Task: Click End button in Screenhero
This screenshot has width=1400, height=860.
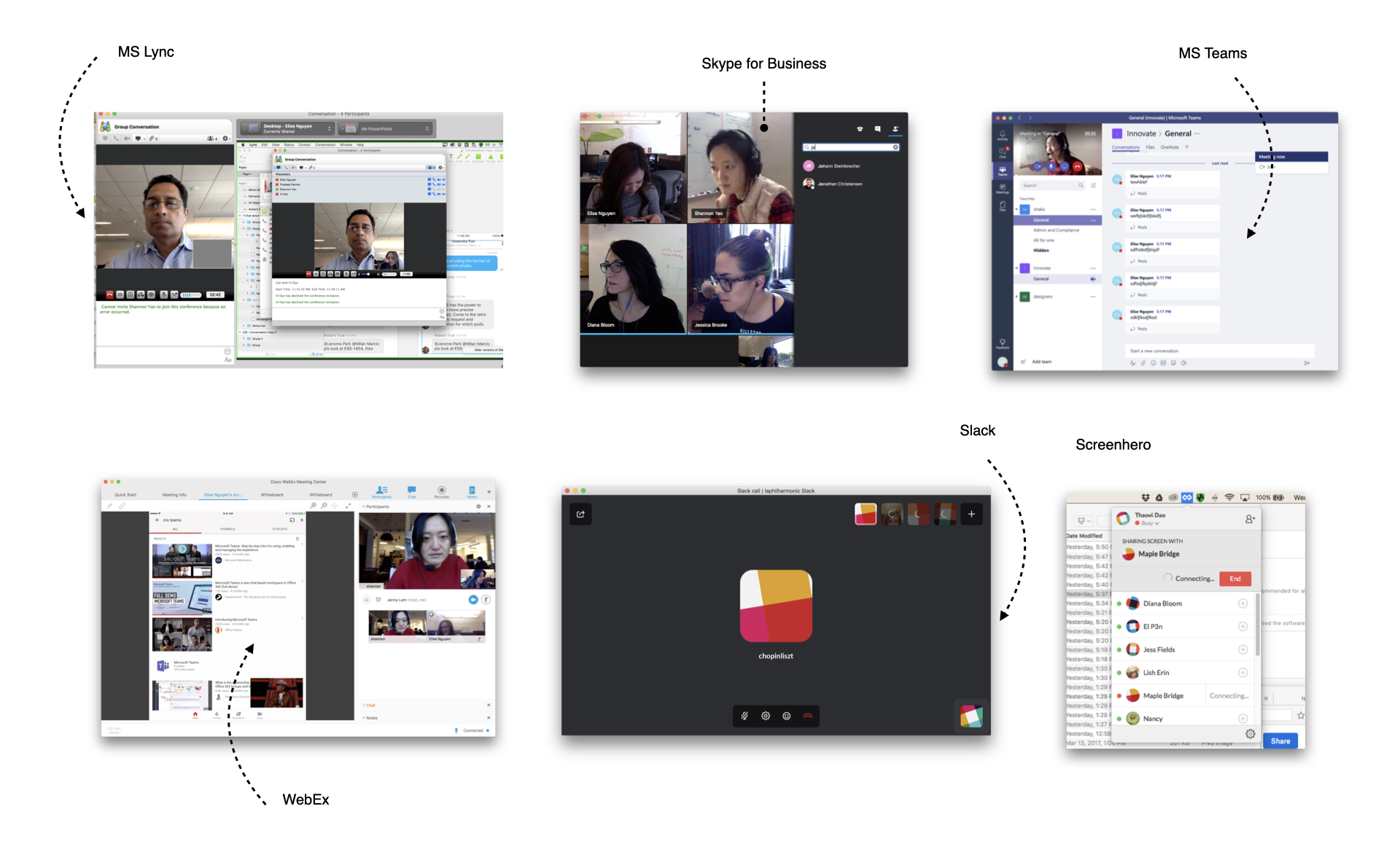Action: coord(1234,579)
